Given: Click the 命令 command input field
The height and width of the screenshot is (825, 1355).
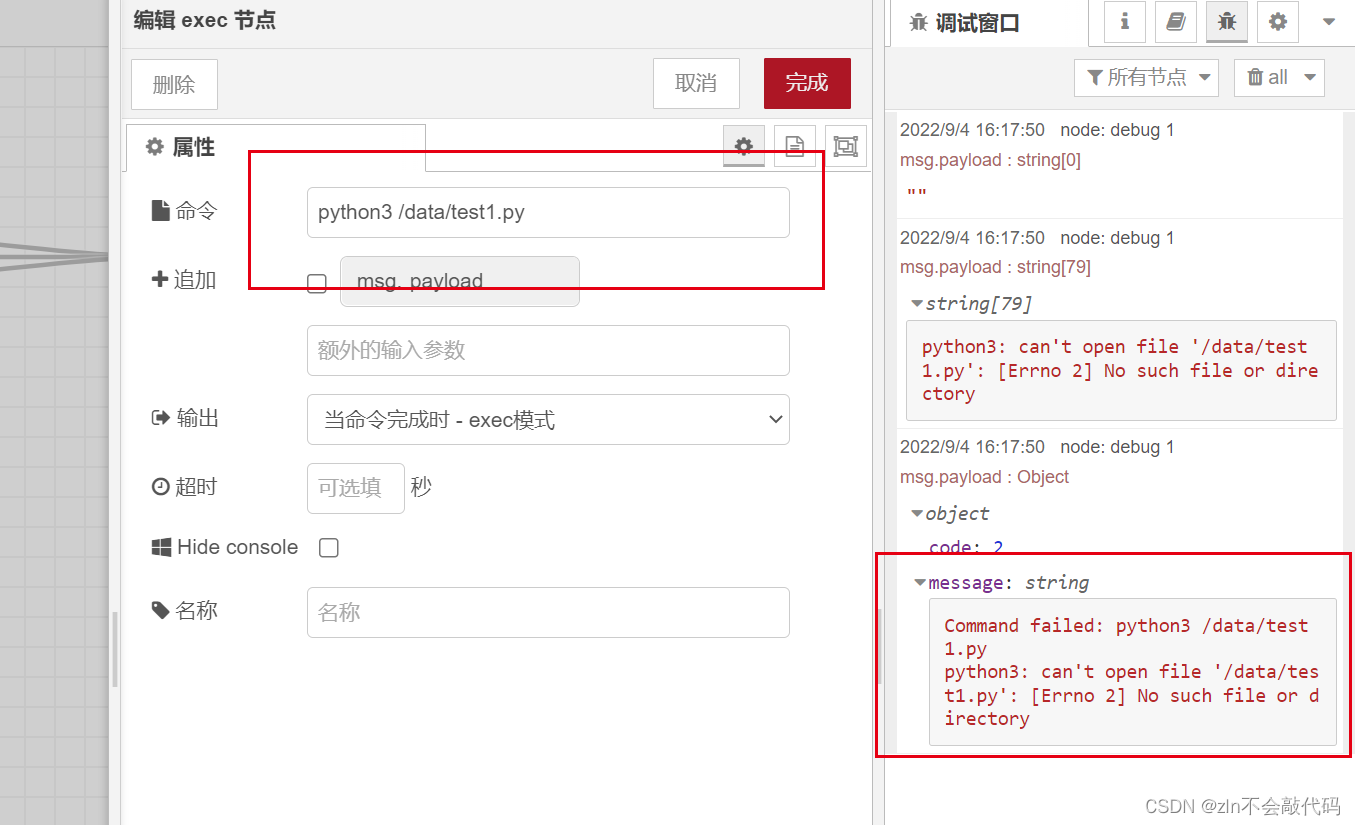Looking at the screenshot, I should tap(548, 212).
